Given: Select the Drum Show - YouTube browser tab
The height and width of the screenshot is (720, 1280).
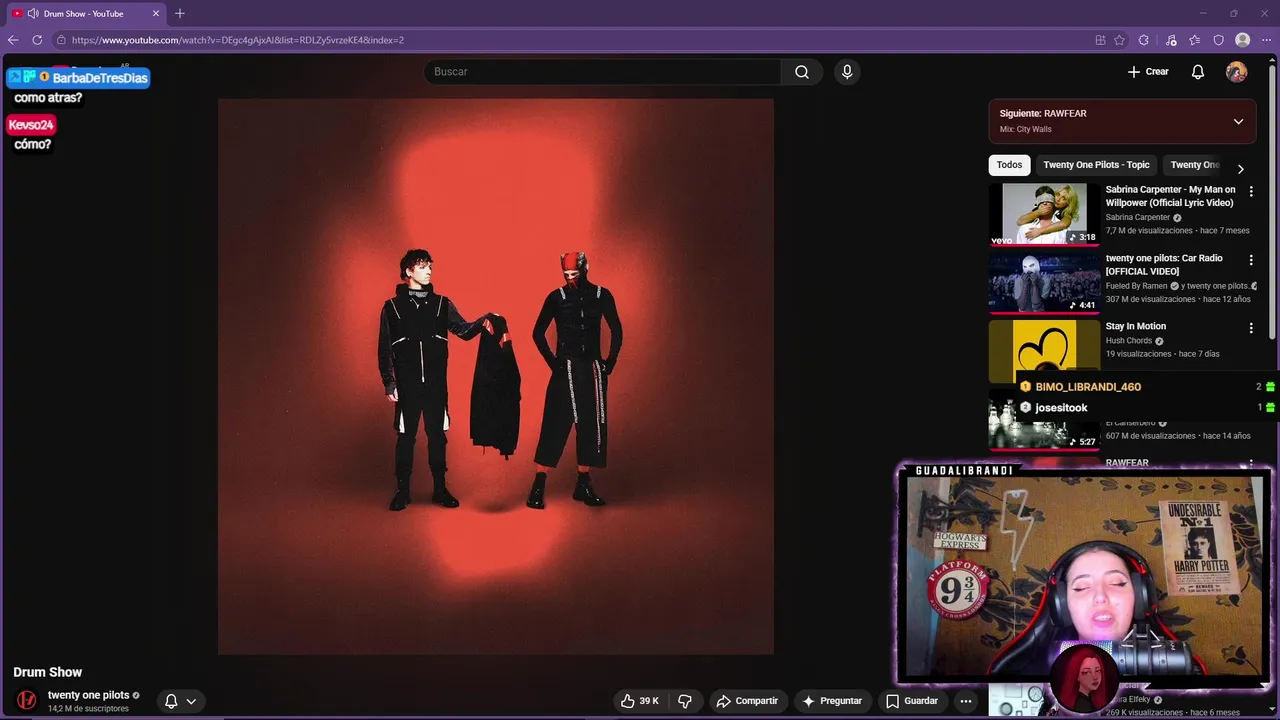Looking at the screenshot, I should [x=85, y=13].
